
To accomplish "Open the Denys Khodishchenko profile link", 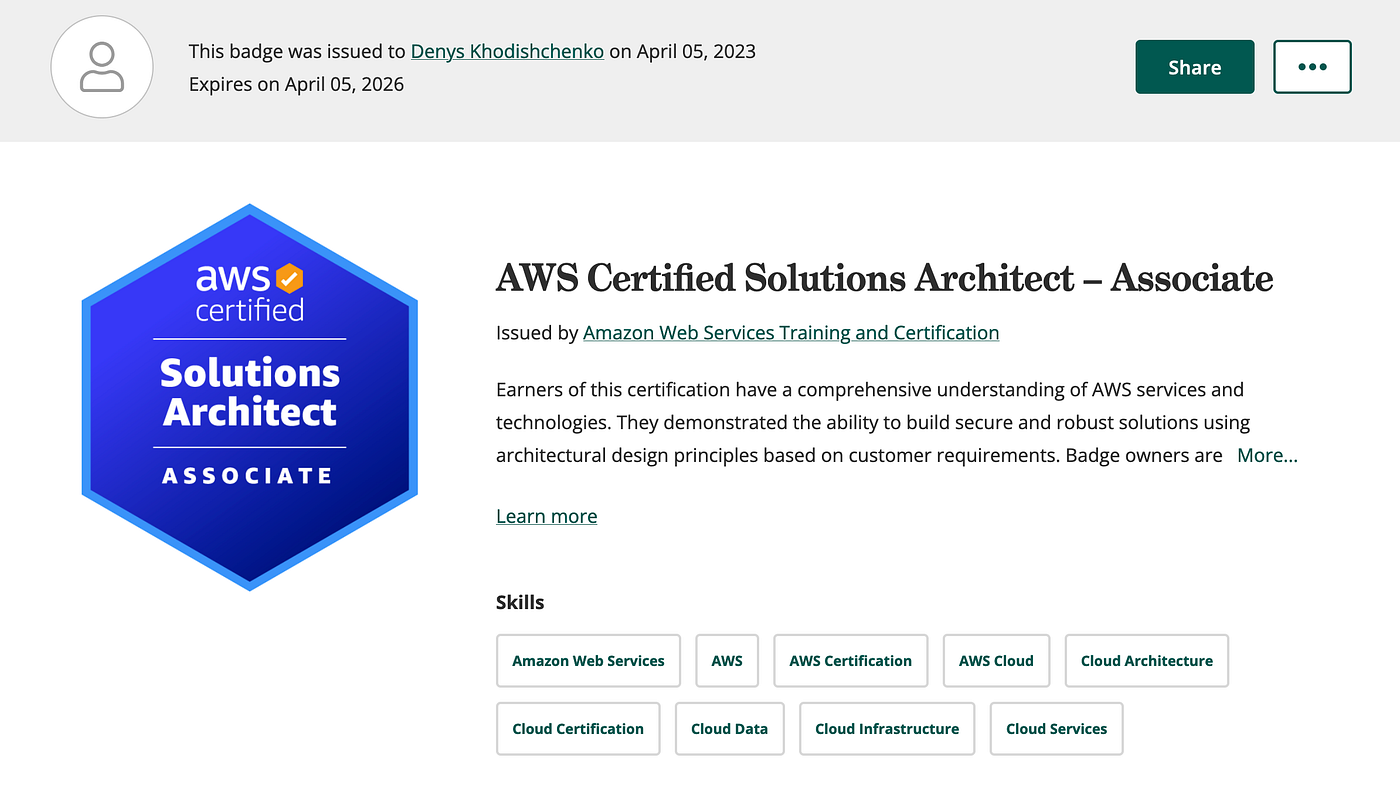I will coord(507,51).
